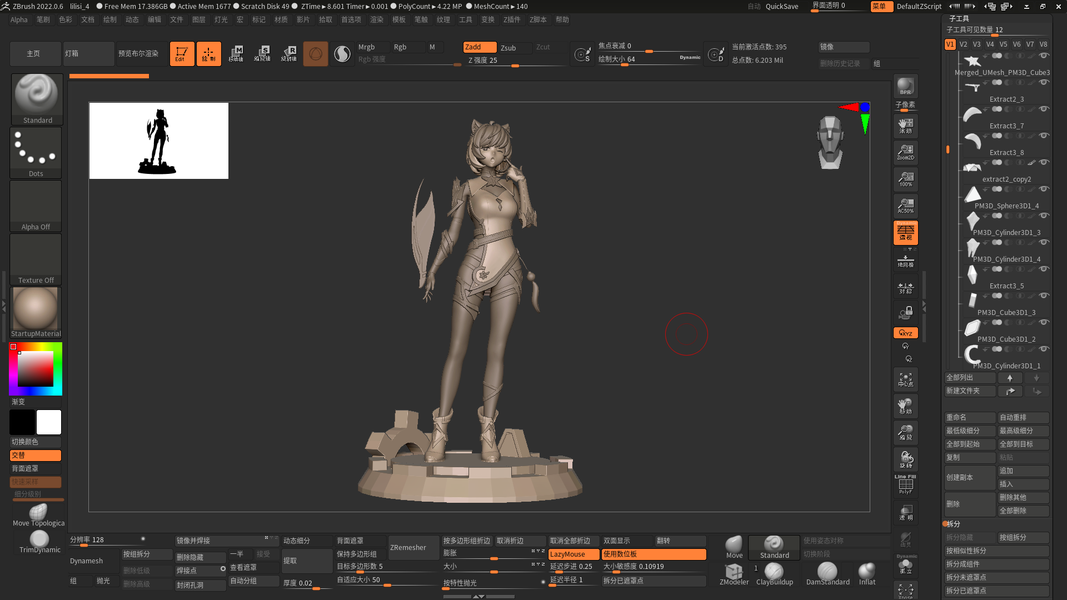Screen dimensions: 1067x600
Task: Select the Draw (绘制) mode icon
Action: [209, 54]
